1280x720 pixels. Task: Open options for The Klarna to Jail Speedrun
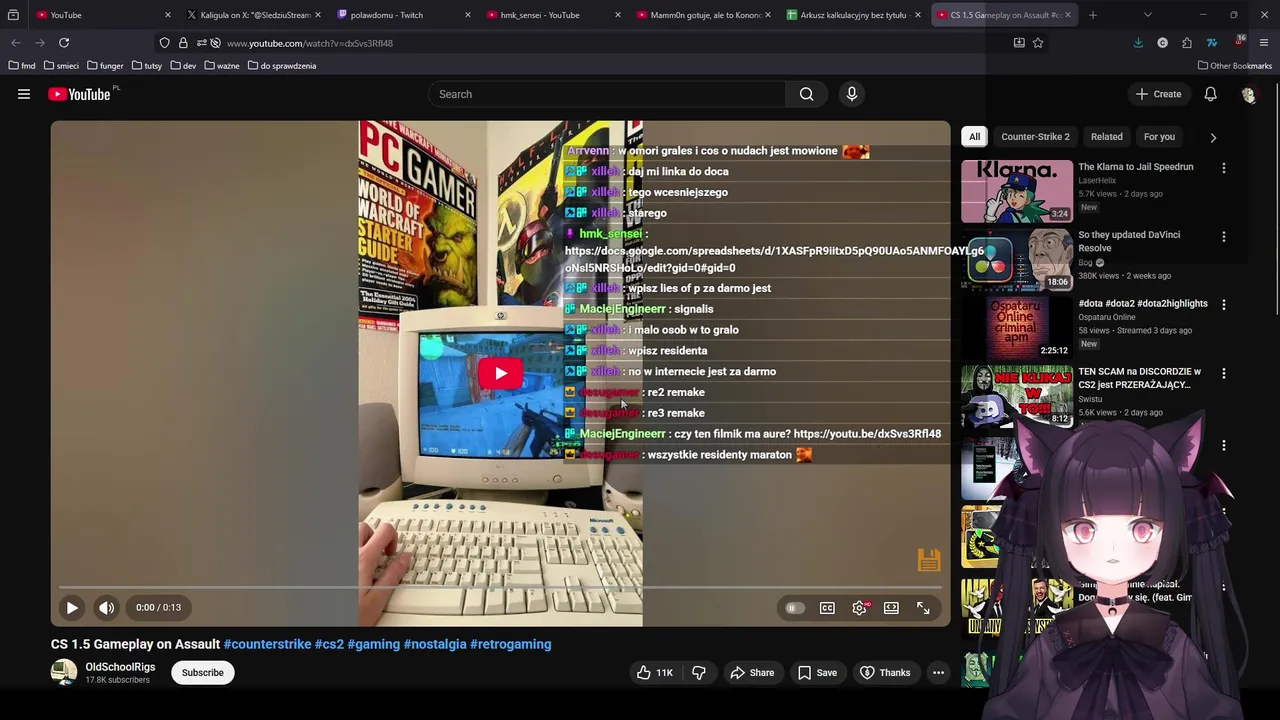point(1224,168)
